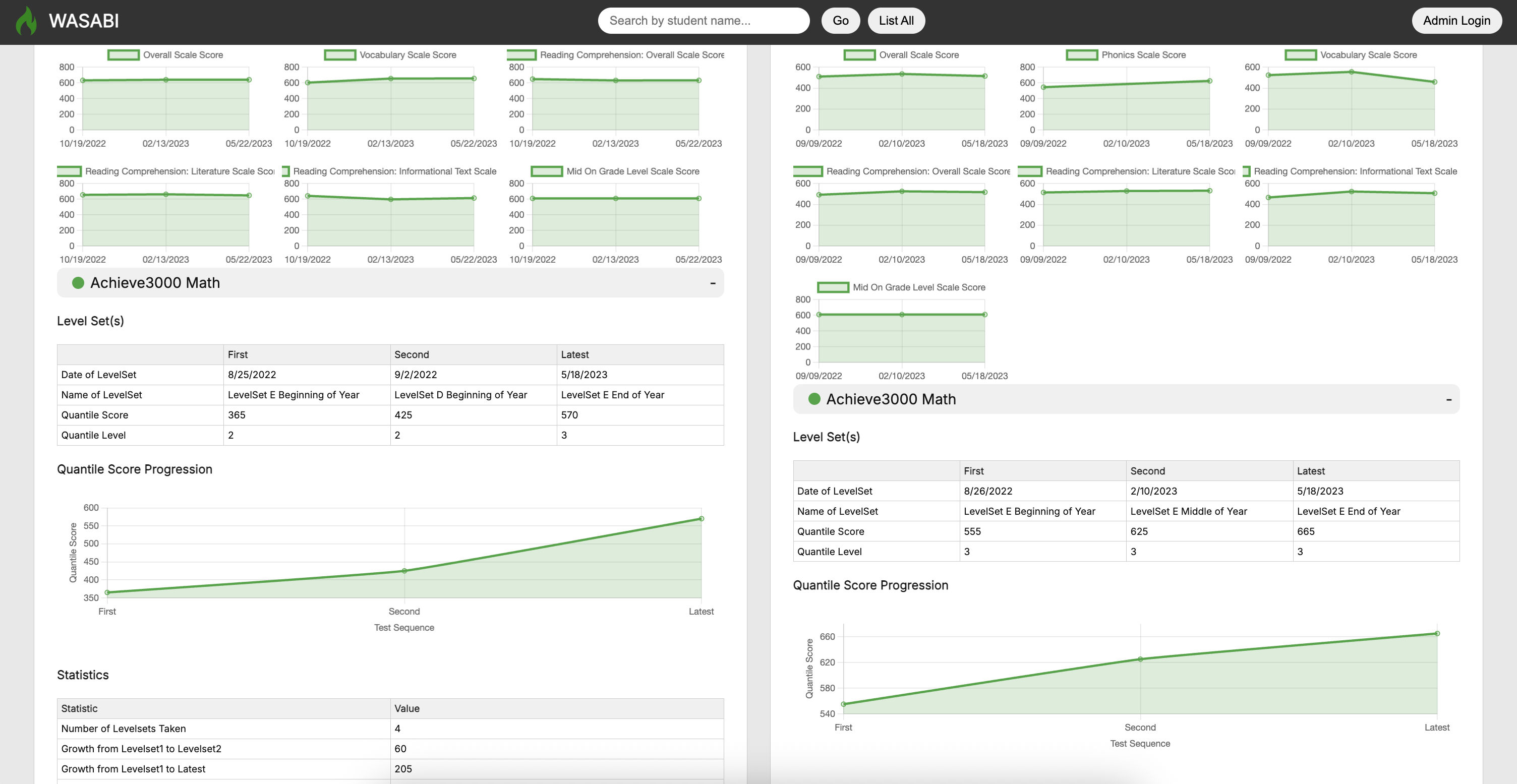Toggle left Mid On Grade Level legend swatch

[547, 171]
